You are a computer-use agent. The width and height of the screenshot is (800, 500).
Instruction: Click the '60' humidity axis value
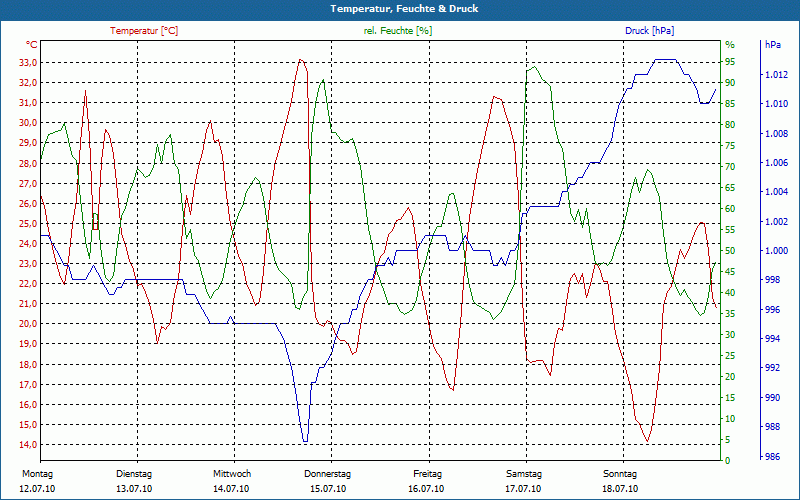pos(730,209)
